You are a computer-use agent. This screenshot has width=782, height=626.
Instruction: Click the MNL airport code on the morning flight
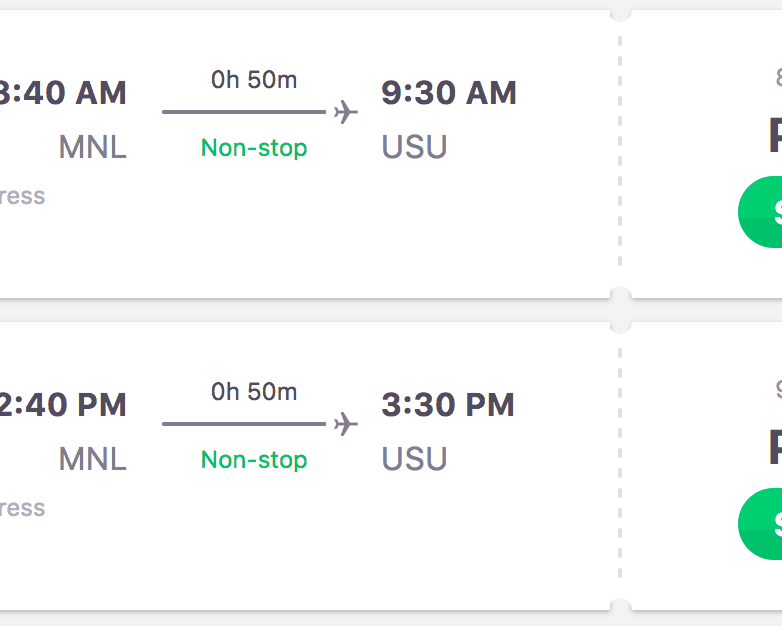point(93,147)
